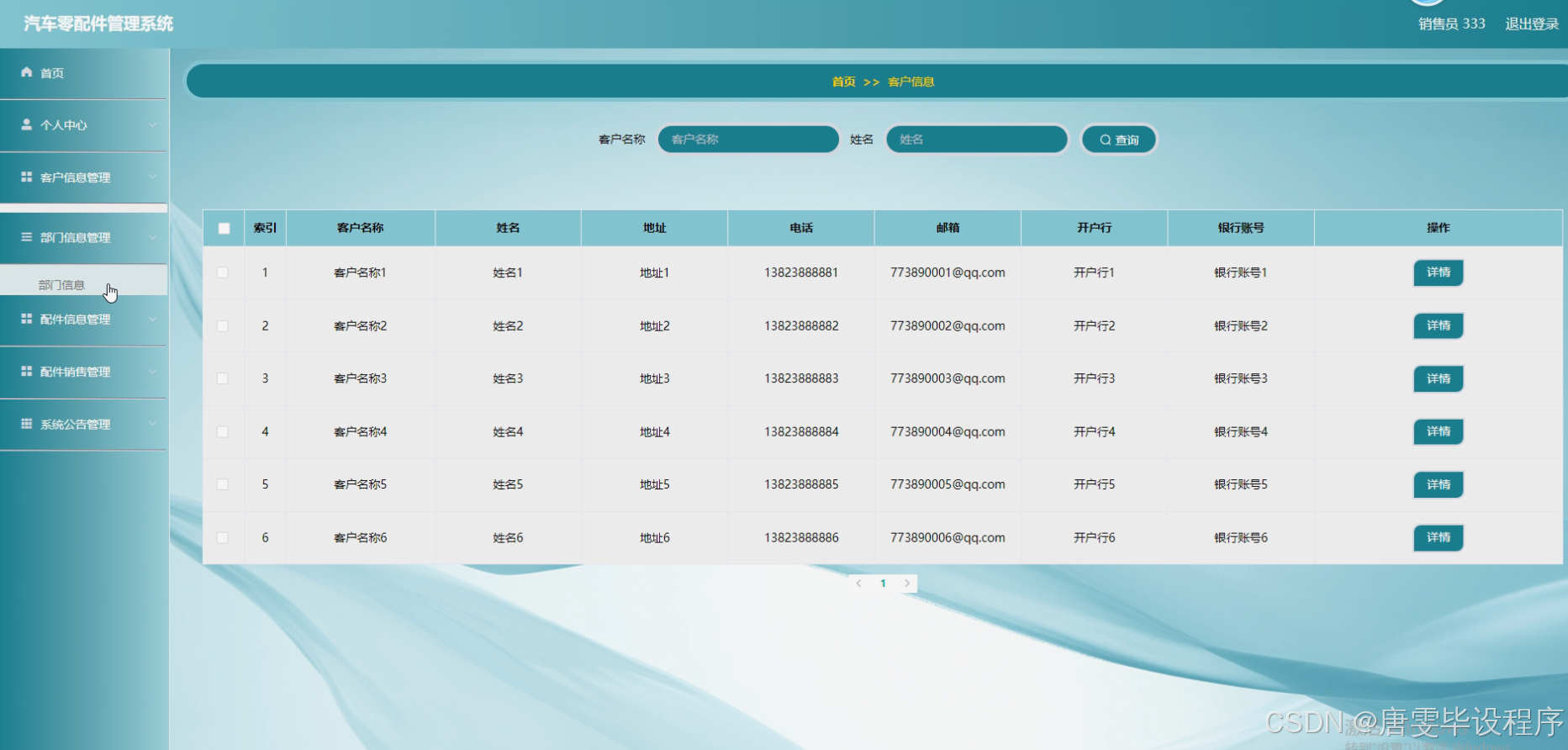
Task: Click the list icon beside 部门信息管理
Action: coord(27,237)
